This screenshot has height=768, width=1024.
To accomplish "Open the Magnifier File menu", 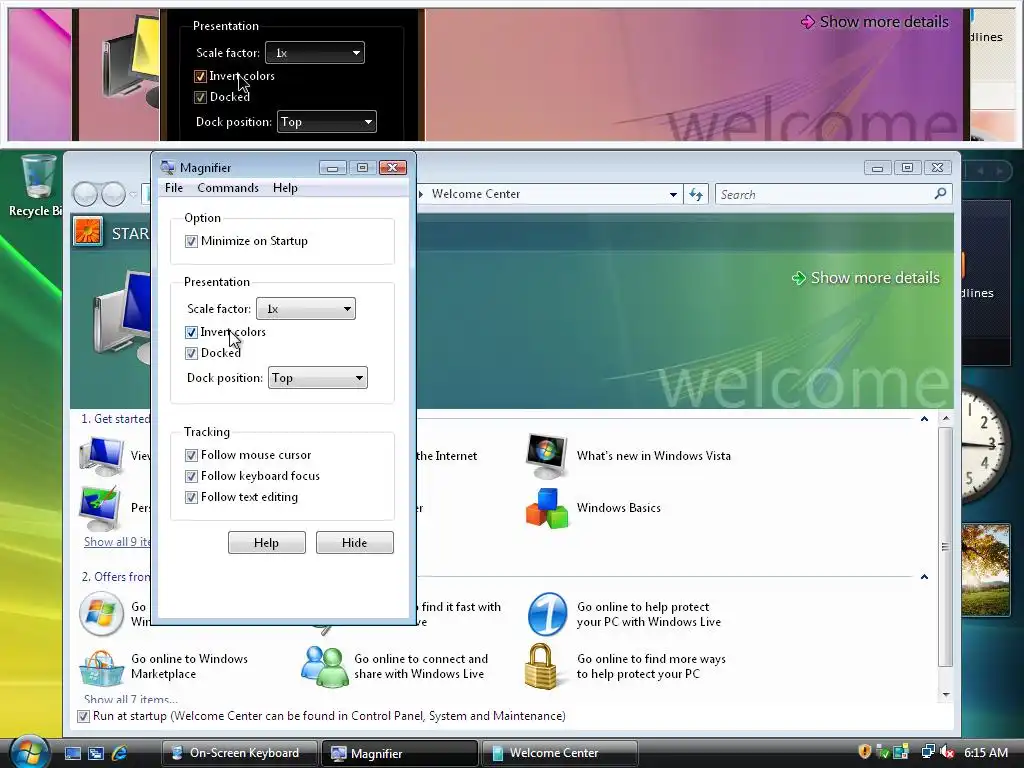I will pyautogui.click(x=174, y=188).
